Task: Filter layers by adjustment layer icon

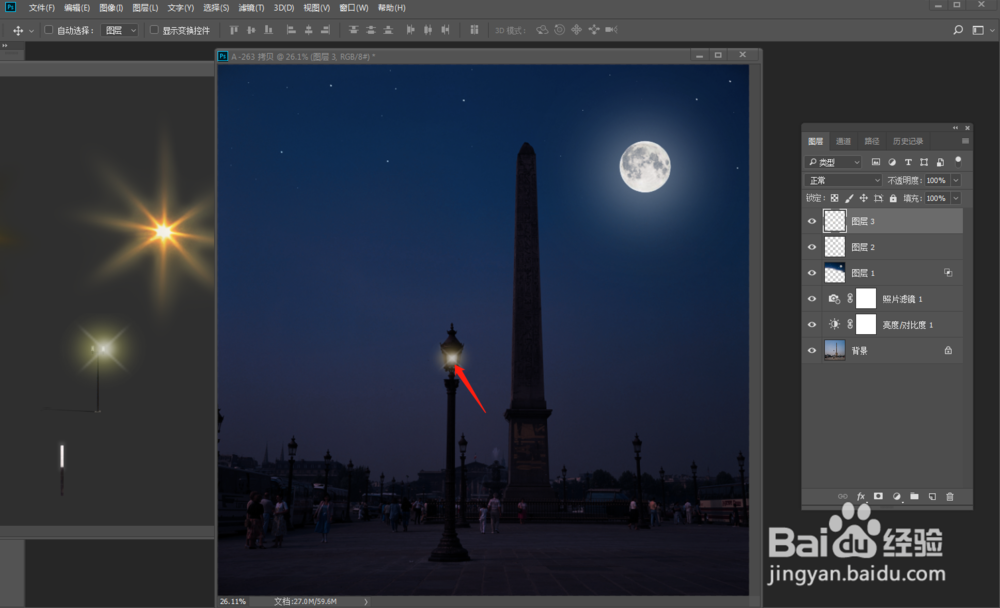Action: 892,162
